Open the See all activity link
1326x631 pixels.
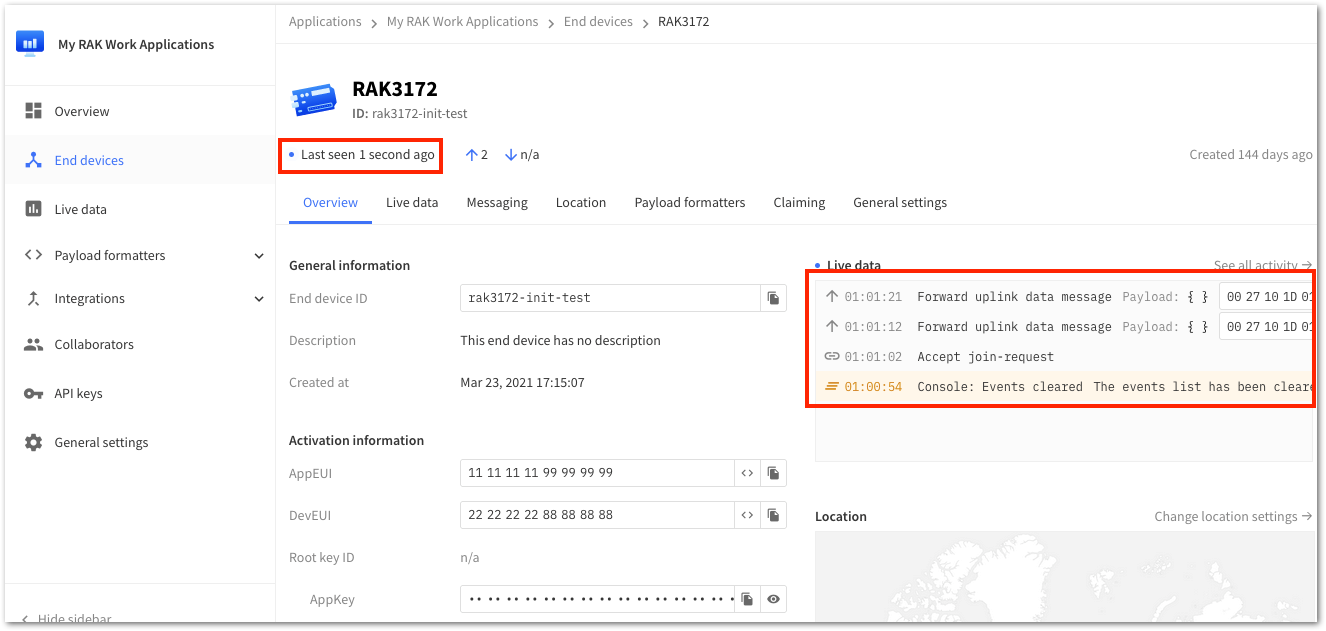pos(1263,265)
